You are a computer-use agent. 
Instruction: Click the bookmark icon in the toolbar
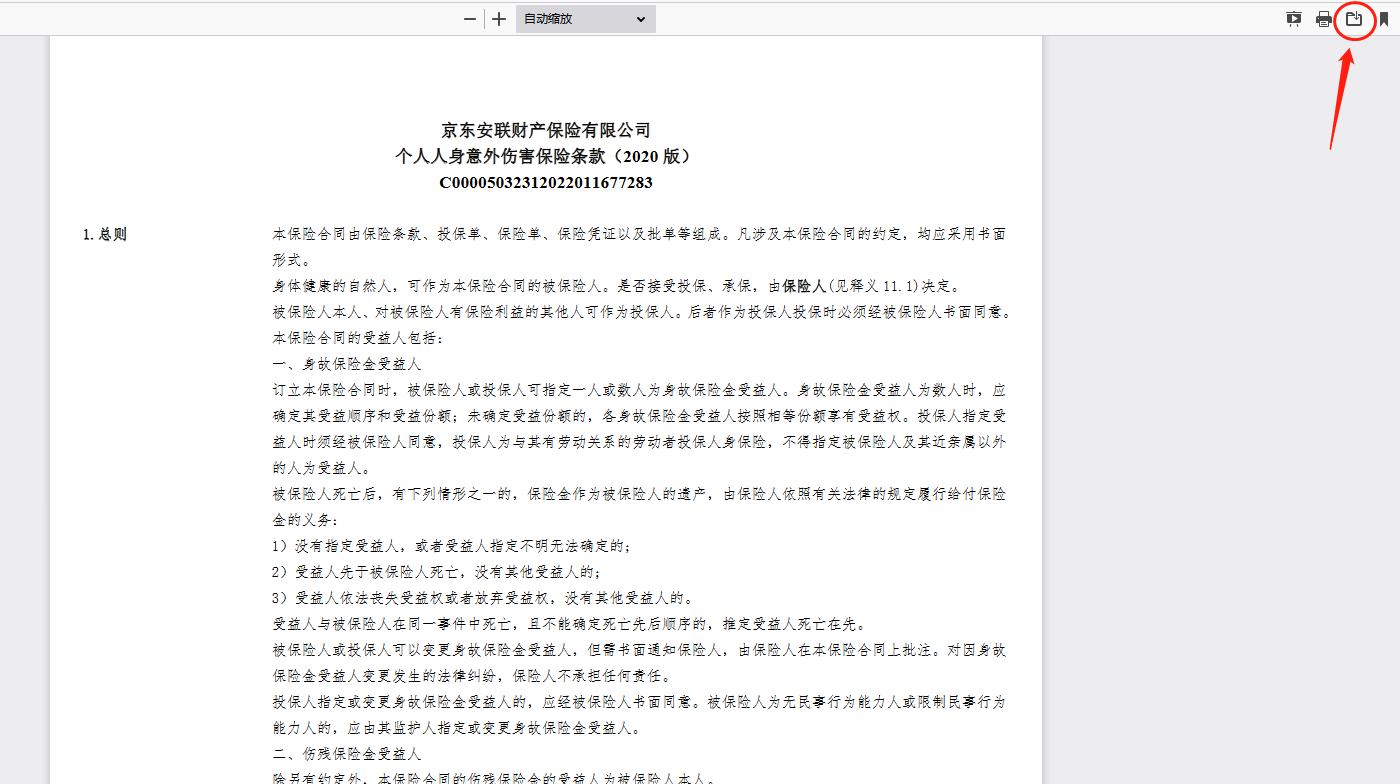click(x=1384, y=19)
